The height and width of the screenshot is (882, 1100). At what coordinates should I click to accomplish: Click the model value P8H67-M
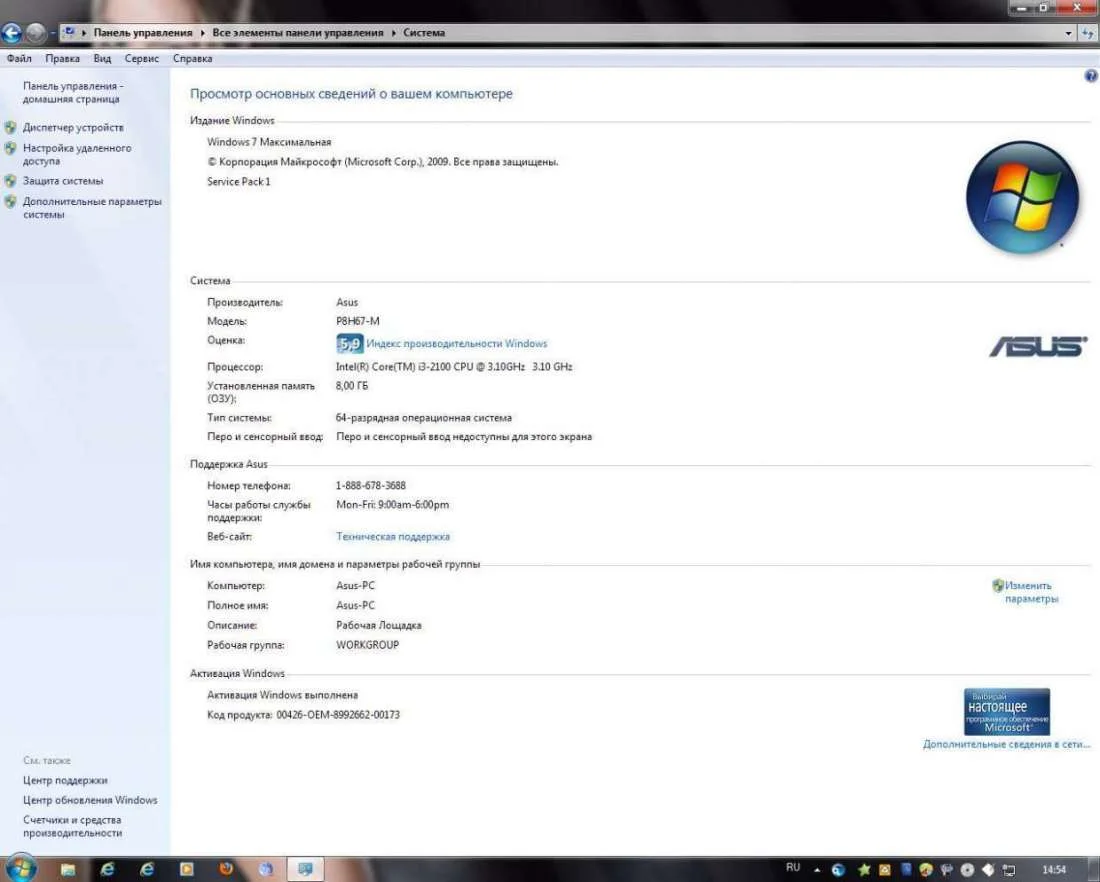(x=358, y=321)
